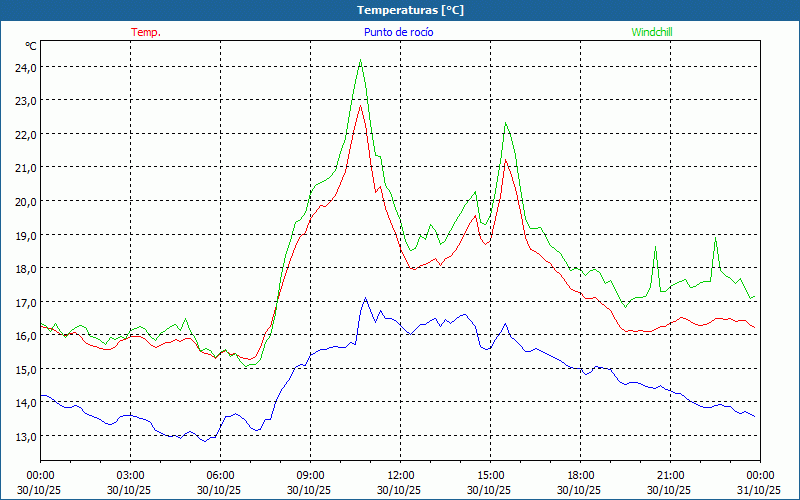The width and height of the screenshot is (800, 500).
Task: Click the highest peak of blue dew point line
Action: pyautogui.click(x=365, y=298)
